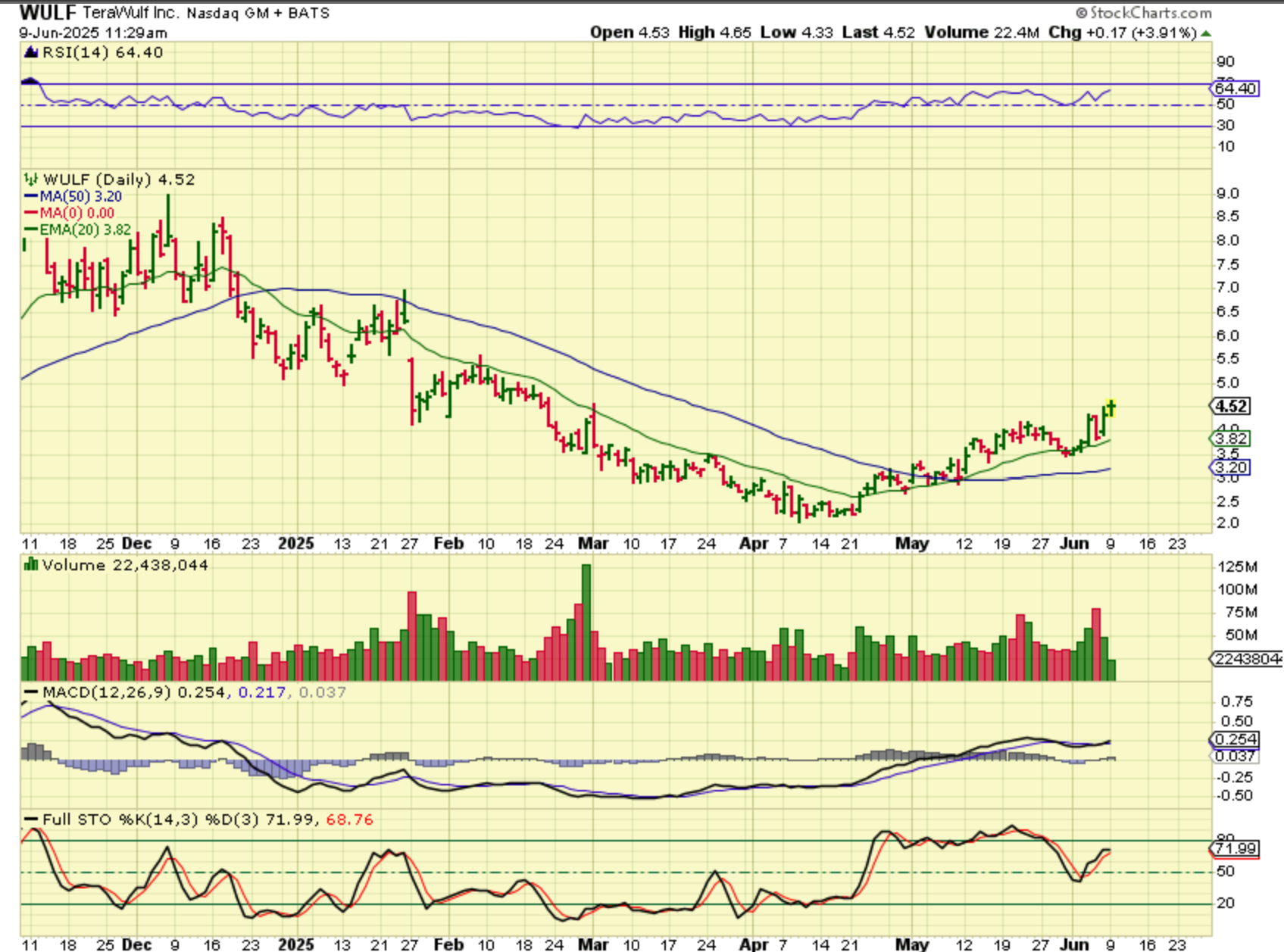Click the 0.254 MACD tag on right axis
Viewport: 1284px width, 952px height.
click(1236, 739)
